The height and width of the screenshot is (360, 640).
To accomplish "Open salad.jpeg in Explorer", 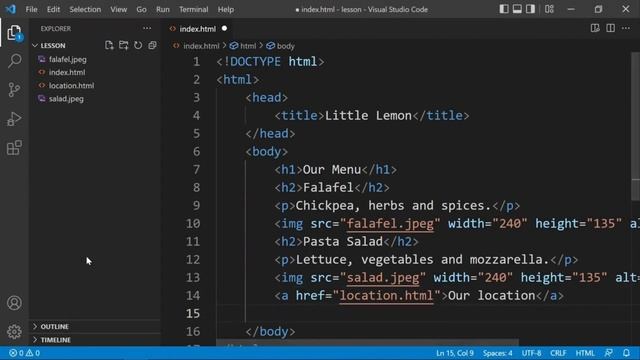I will point(66,98).
